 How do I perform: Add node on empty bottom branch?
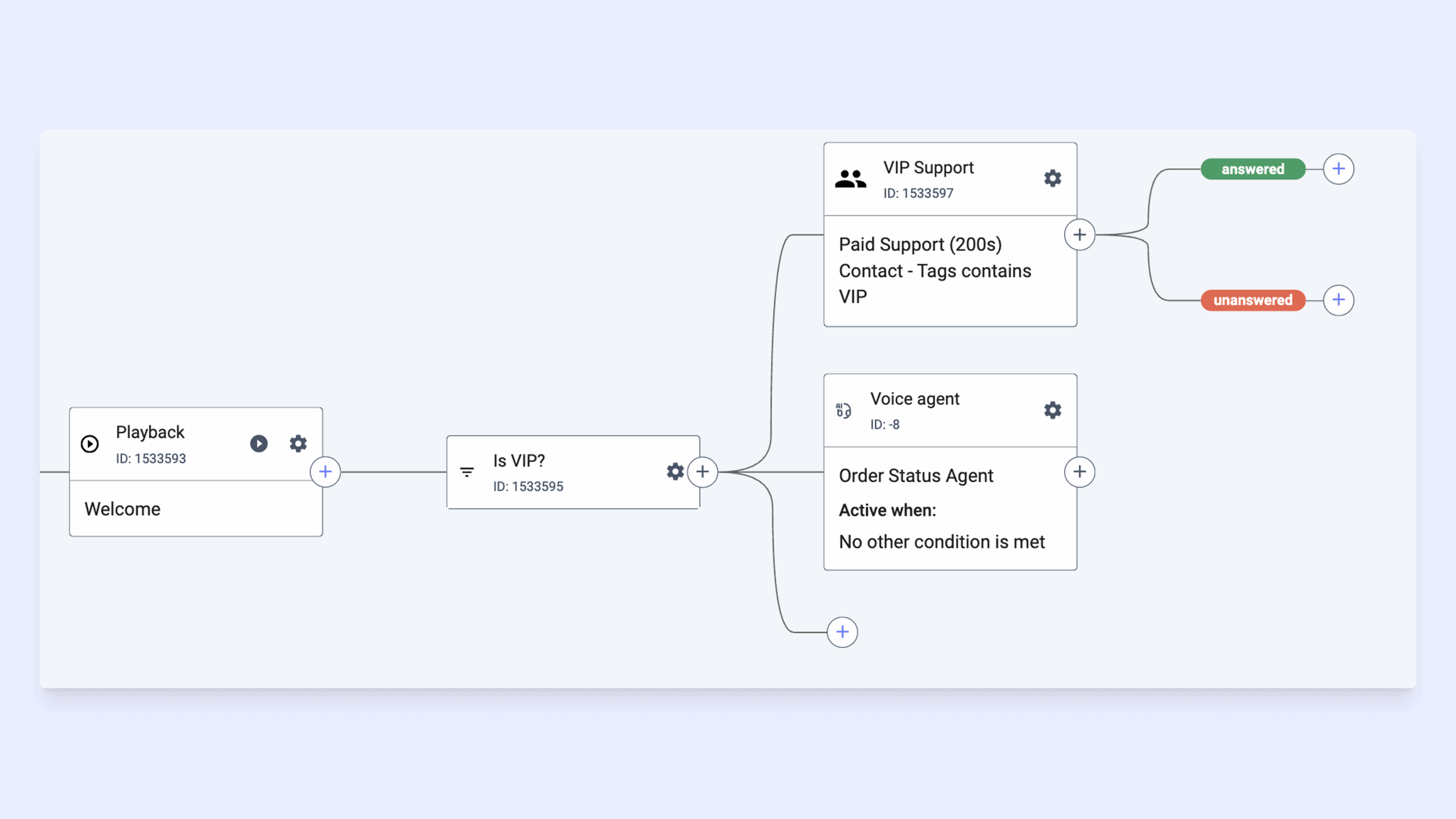tap(842, 632)
